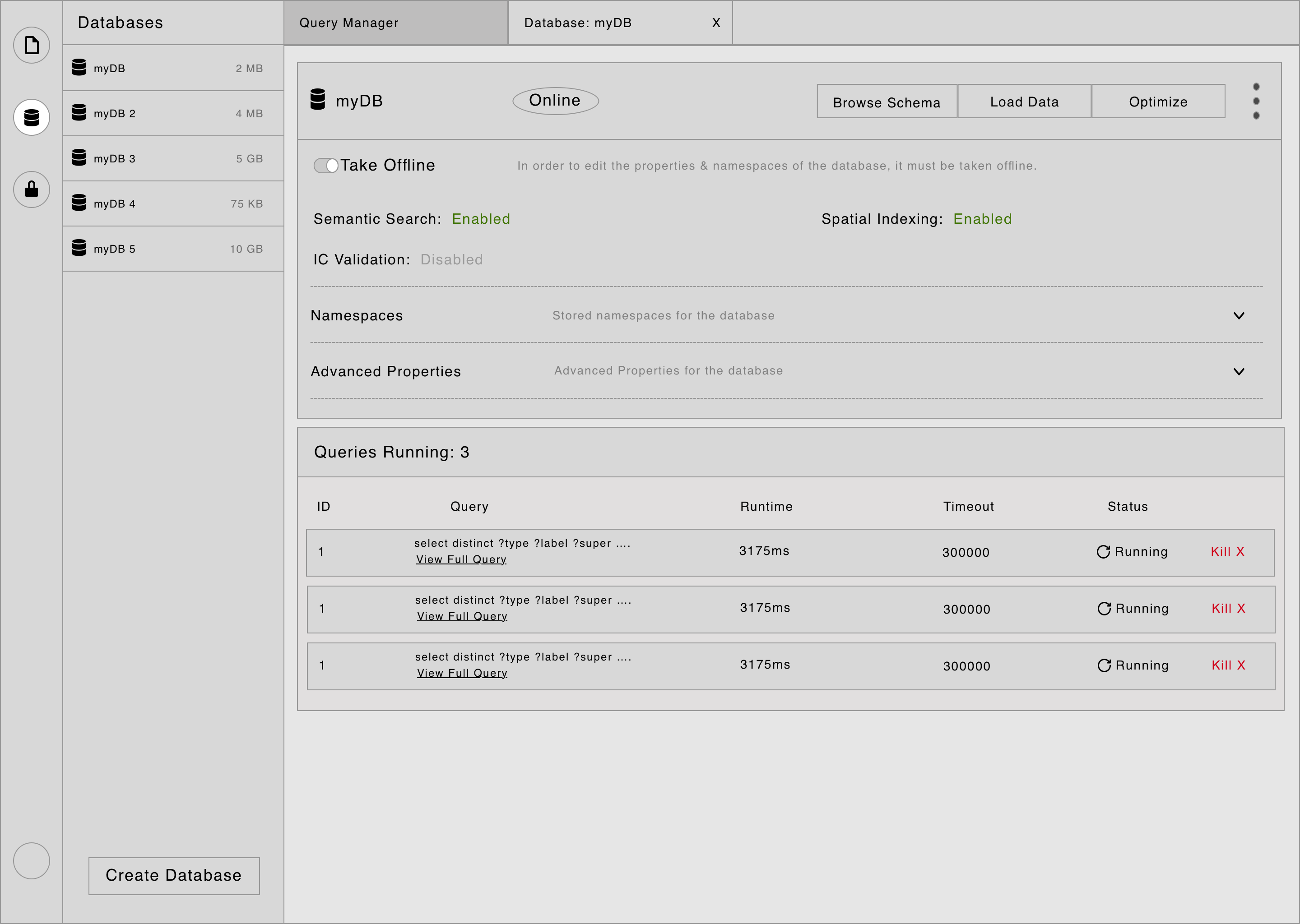Image resolution: width=1300 pixels, height=924 pixels.
Task: Click the lock icon in the sidebar
Action: (x=31, y=189)
